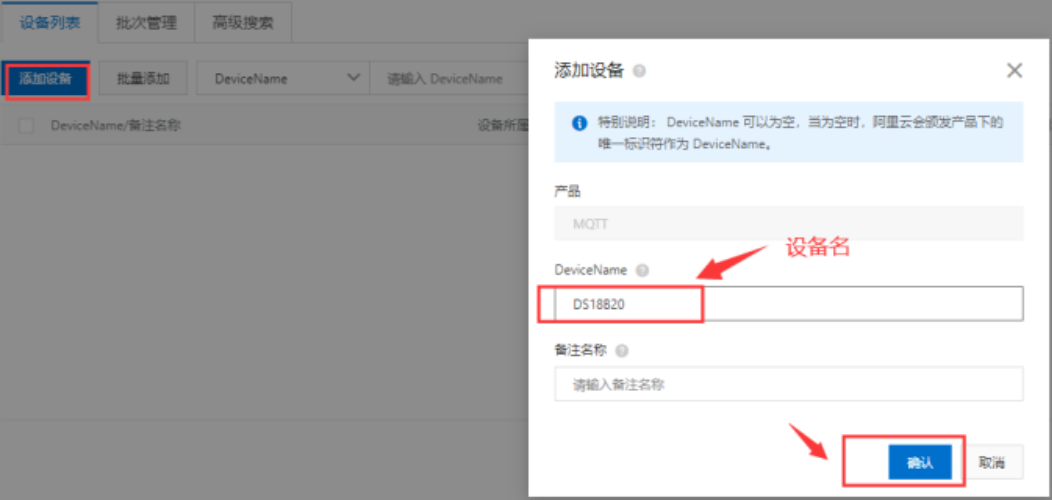Close the 添加设备 dialog with X
Image resolution: width=1052 pixels, height=500 pixels.
pos(1014,70)
